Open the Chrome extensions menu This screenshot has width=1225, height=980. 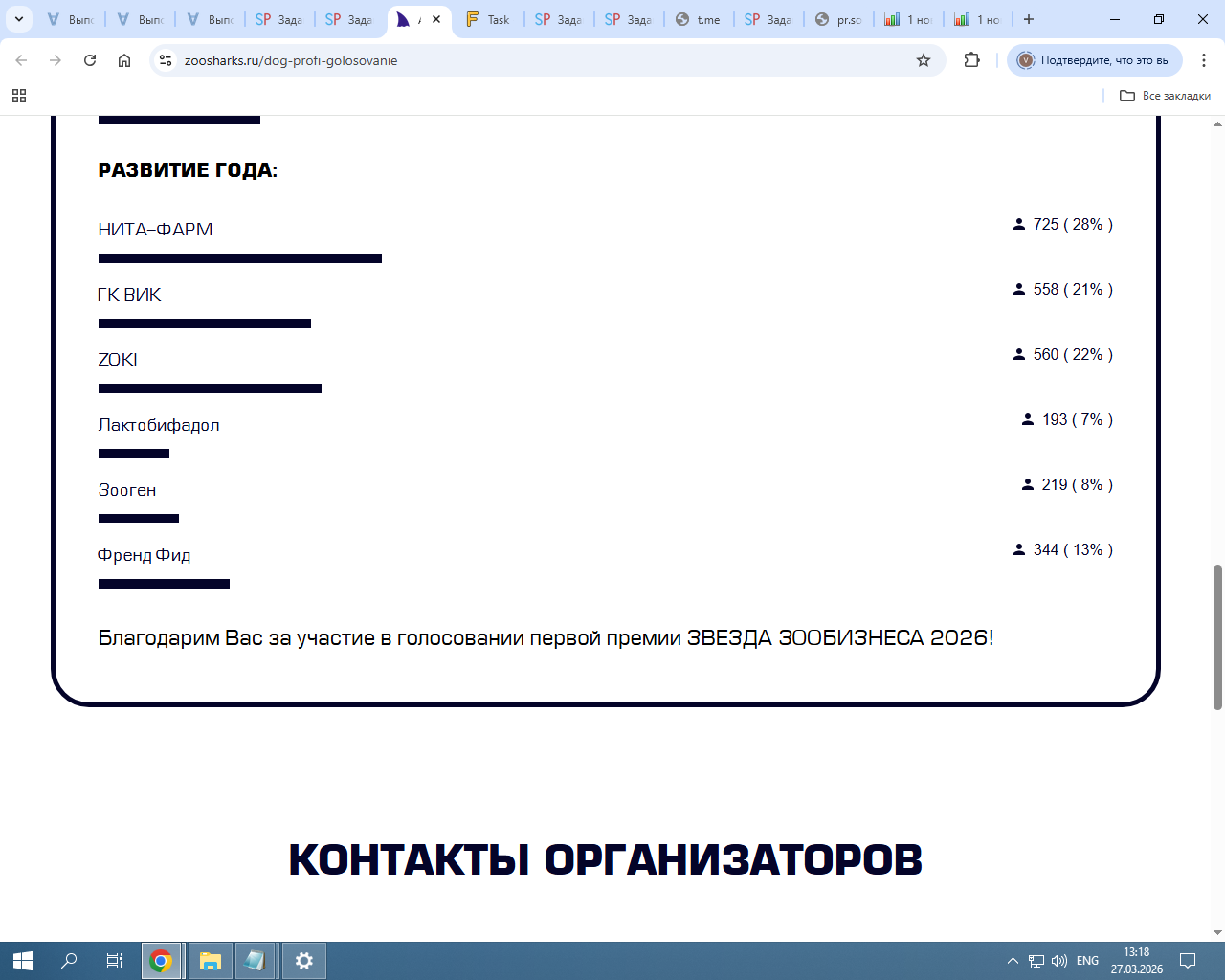[972, 60]
